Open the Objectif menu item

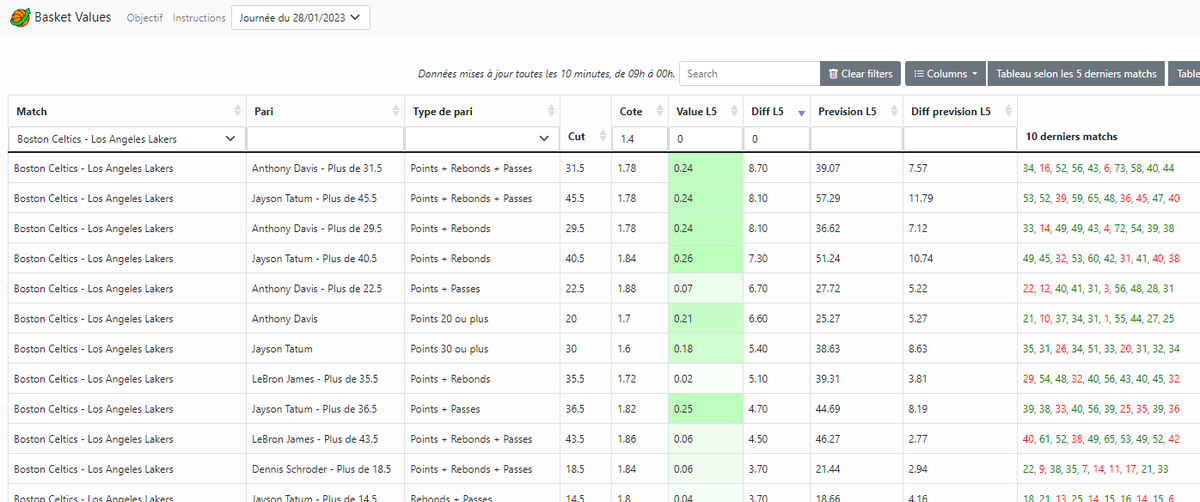(145, 18)
